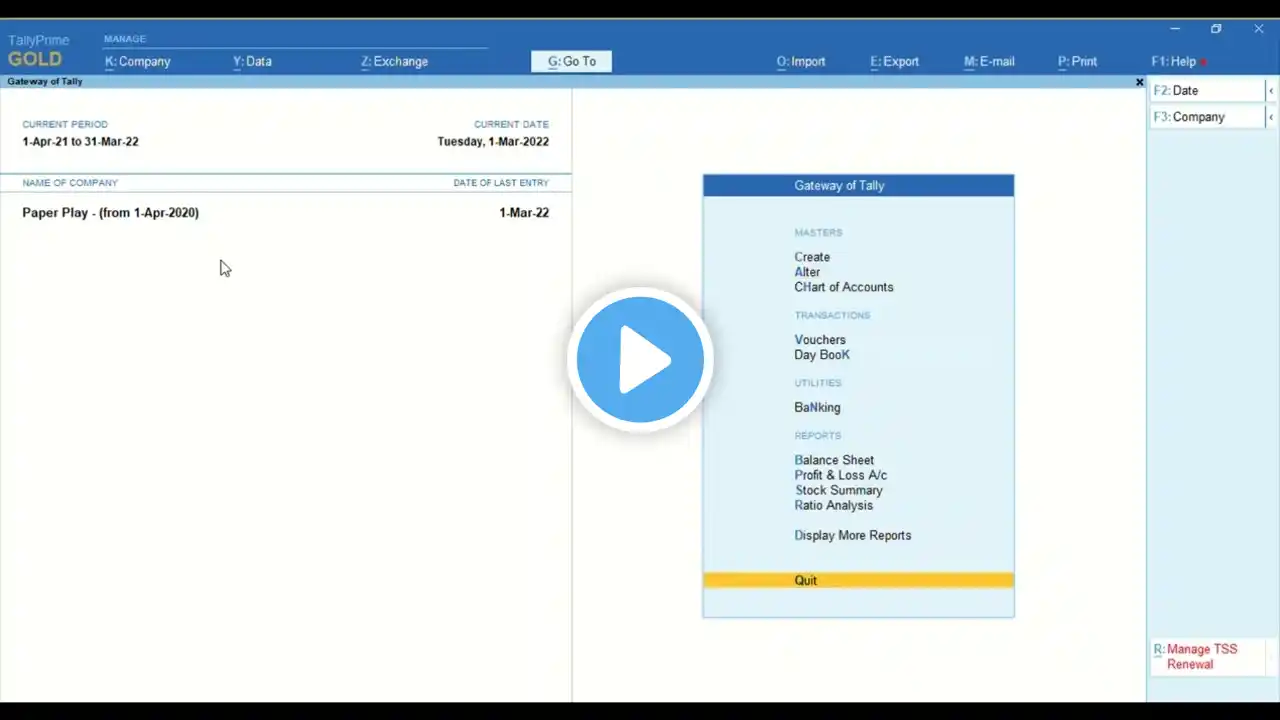This screenshot has height=720, width=1280.
Task: Open the M: E-mail menu
Action: click(989, 61)
